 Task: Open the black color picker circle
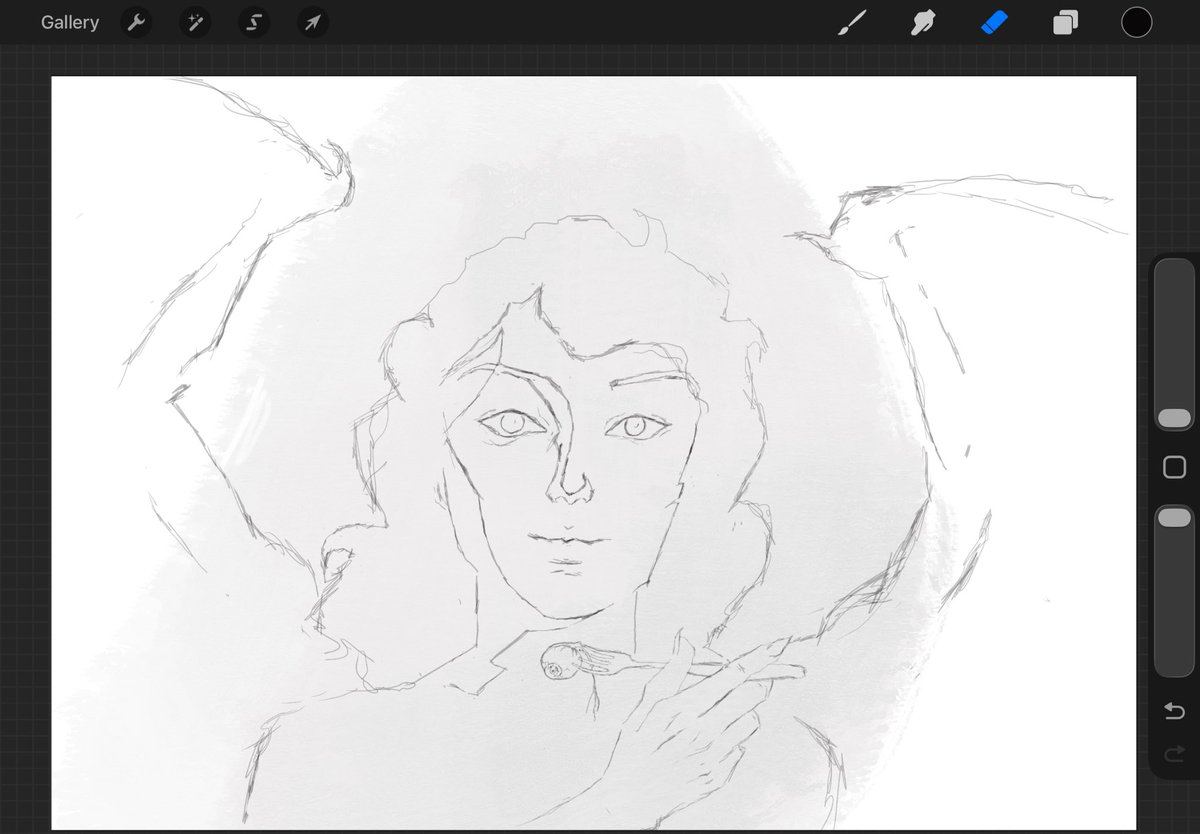(1136, 22)
